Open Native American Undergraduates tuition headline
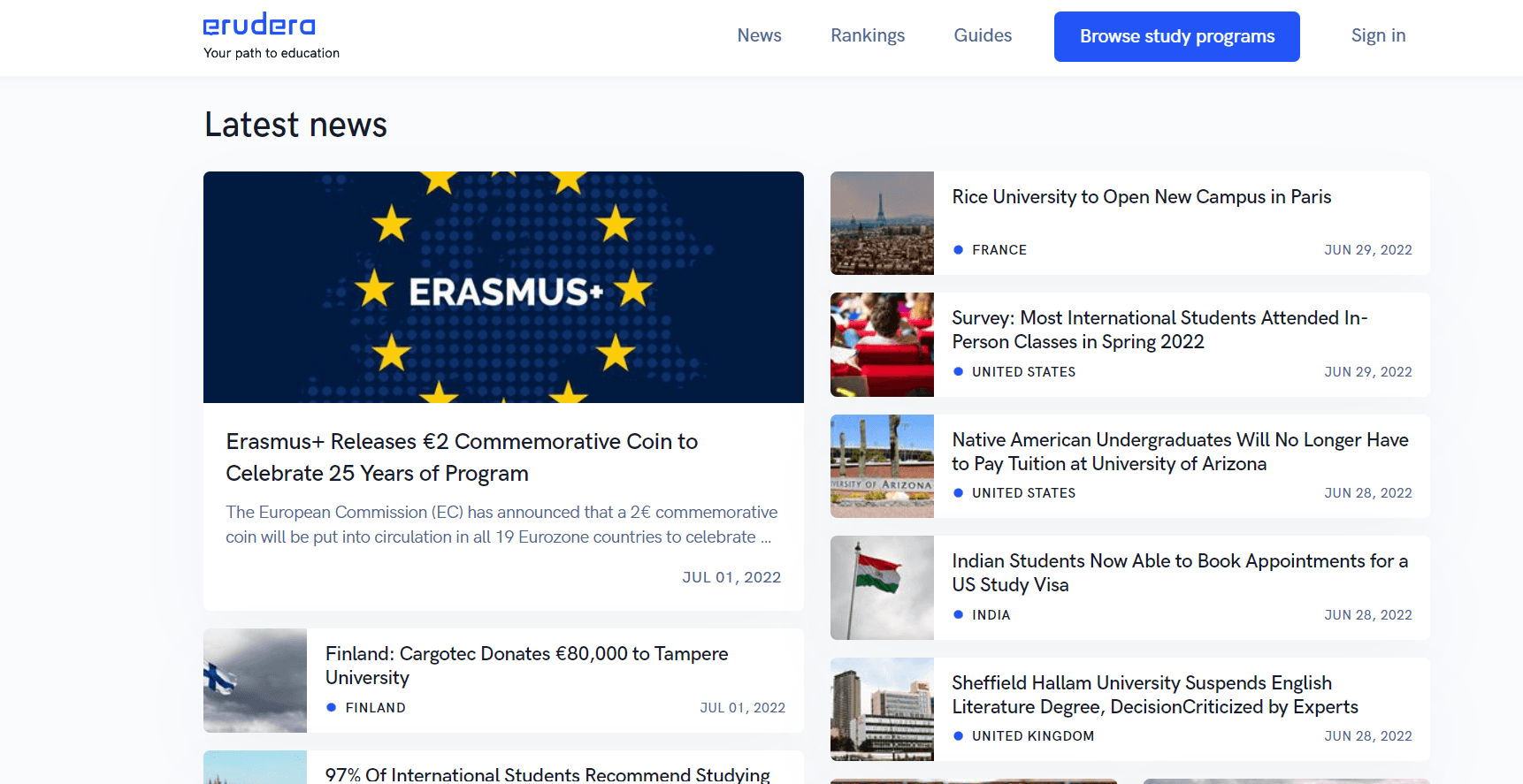1523x784 pixels. click(1180, 452)
